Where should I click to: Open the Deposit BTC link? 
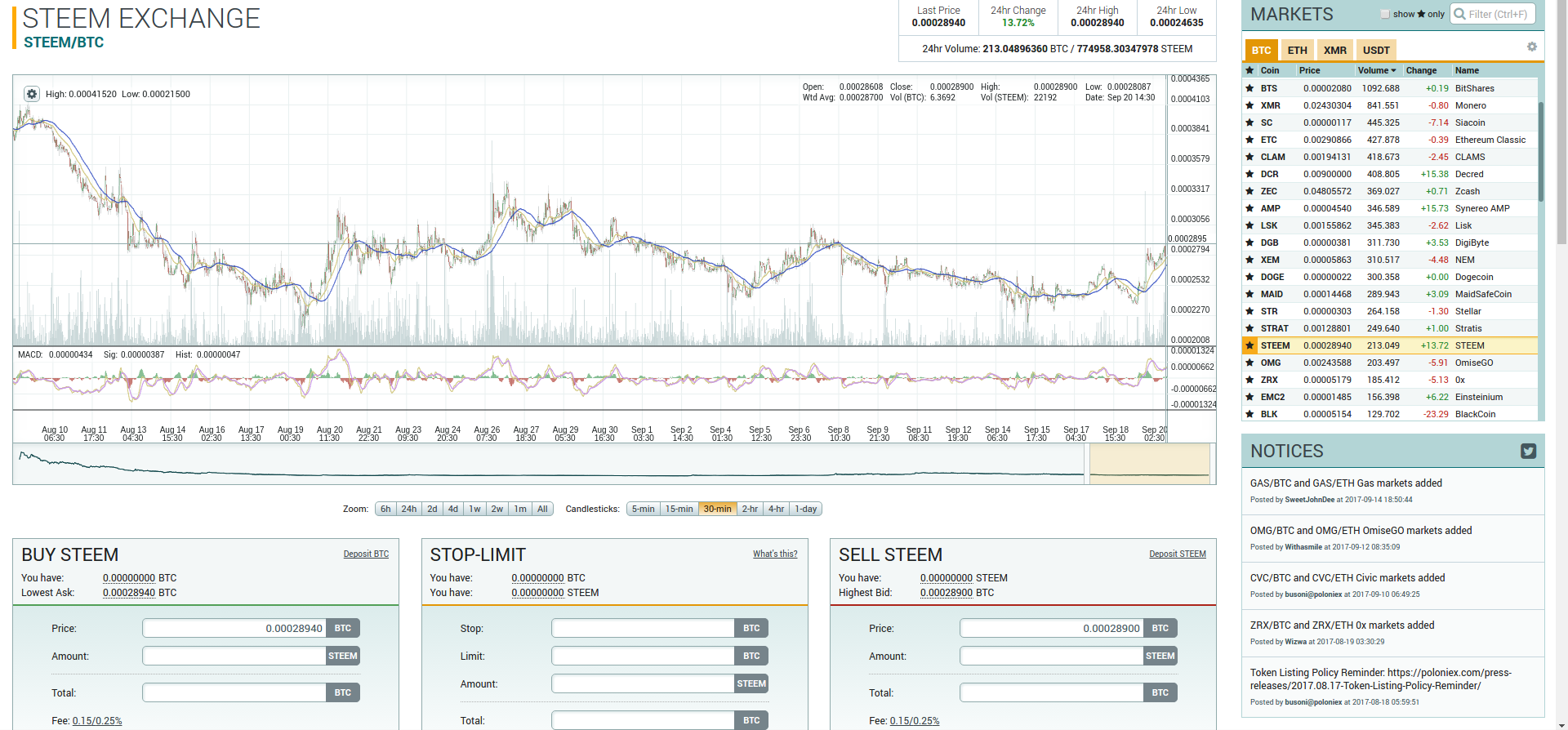pyautogui.click(x=366, y=554)
